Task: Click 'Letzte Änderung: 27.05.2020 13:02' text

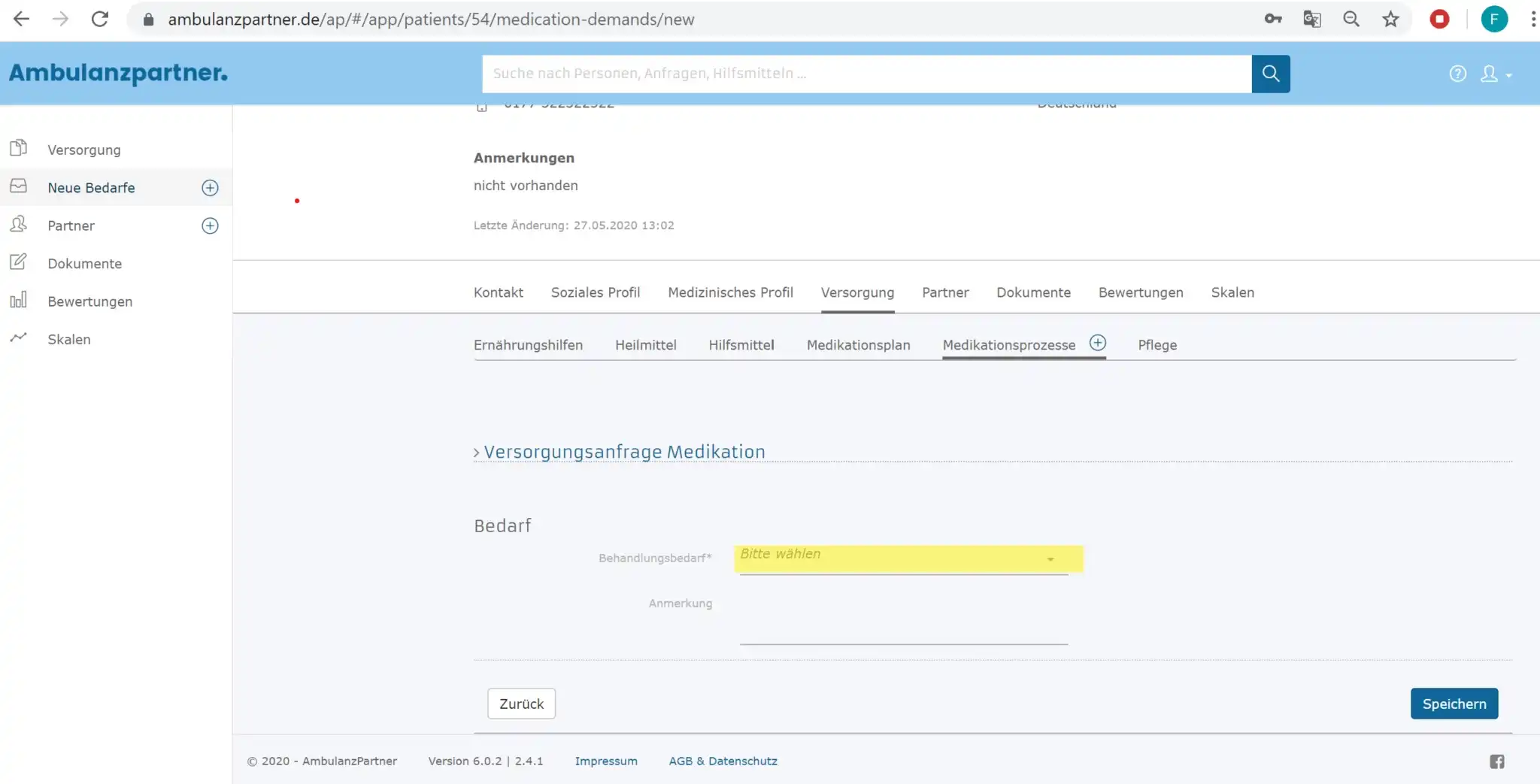Action: pyautogui.click(x=573, y=226)
